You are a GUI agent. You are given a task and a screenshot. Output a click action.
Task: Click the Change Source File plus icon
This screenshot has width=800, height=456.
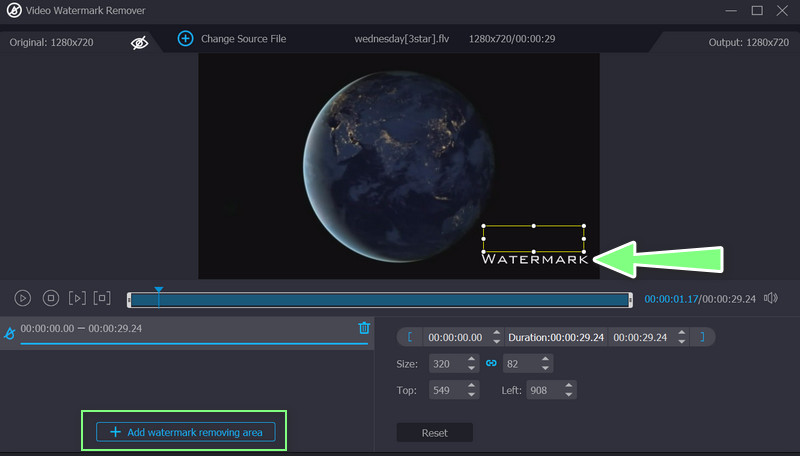(185, 39)
